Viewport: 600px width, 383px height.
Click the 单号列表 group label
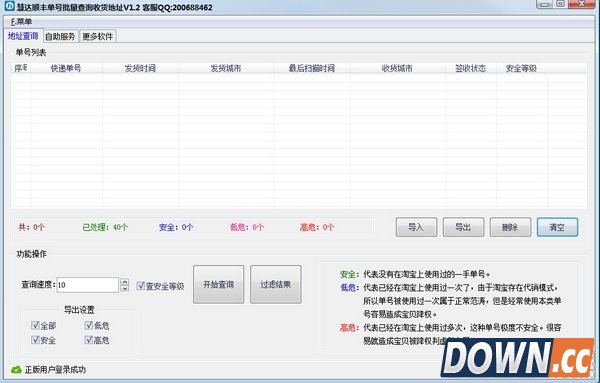(x=31, y=52)
